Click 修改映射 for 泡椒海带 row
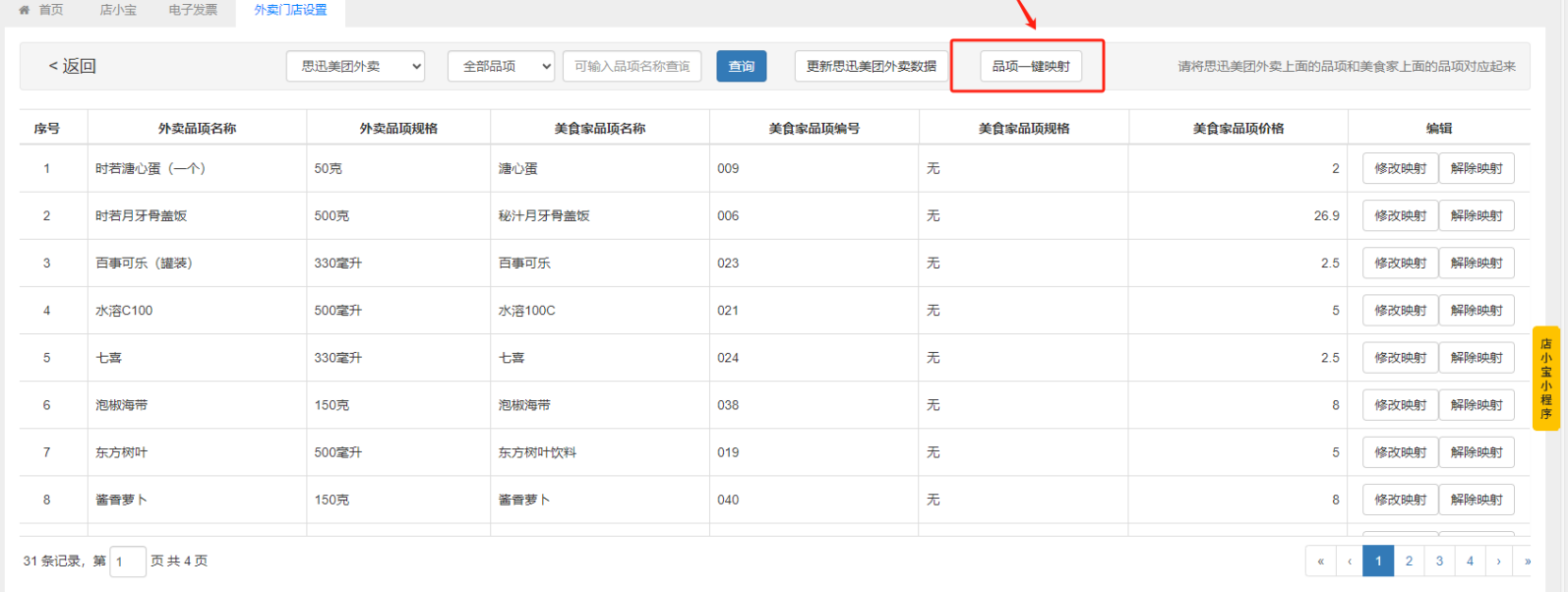The image size is (1568, 592). point(1400,404)
